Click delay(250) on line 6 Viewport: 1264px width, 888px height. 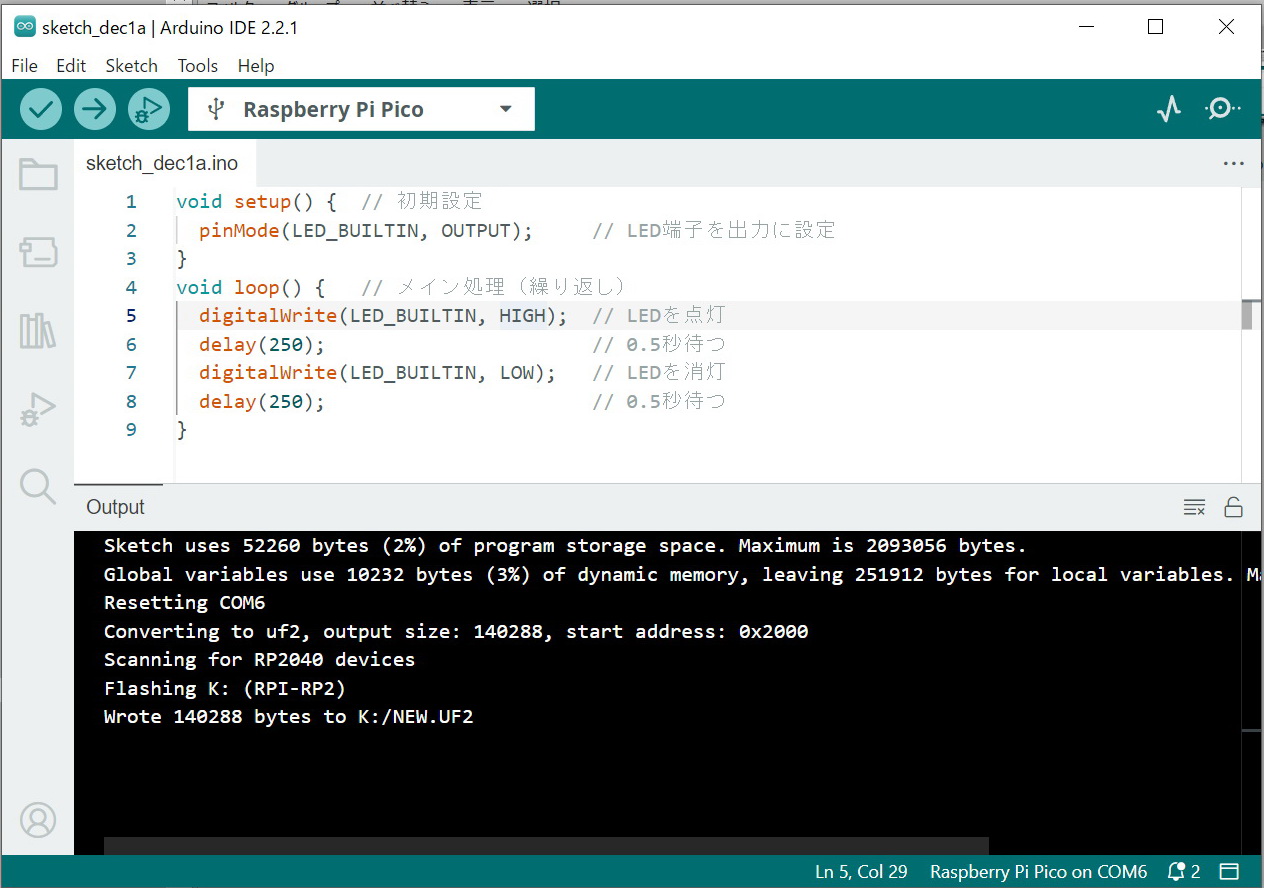pyautogui.click(x=262, y=345)
